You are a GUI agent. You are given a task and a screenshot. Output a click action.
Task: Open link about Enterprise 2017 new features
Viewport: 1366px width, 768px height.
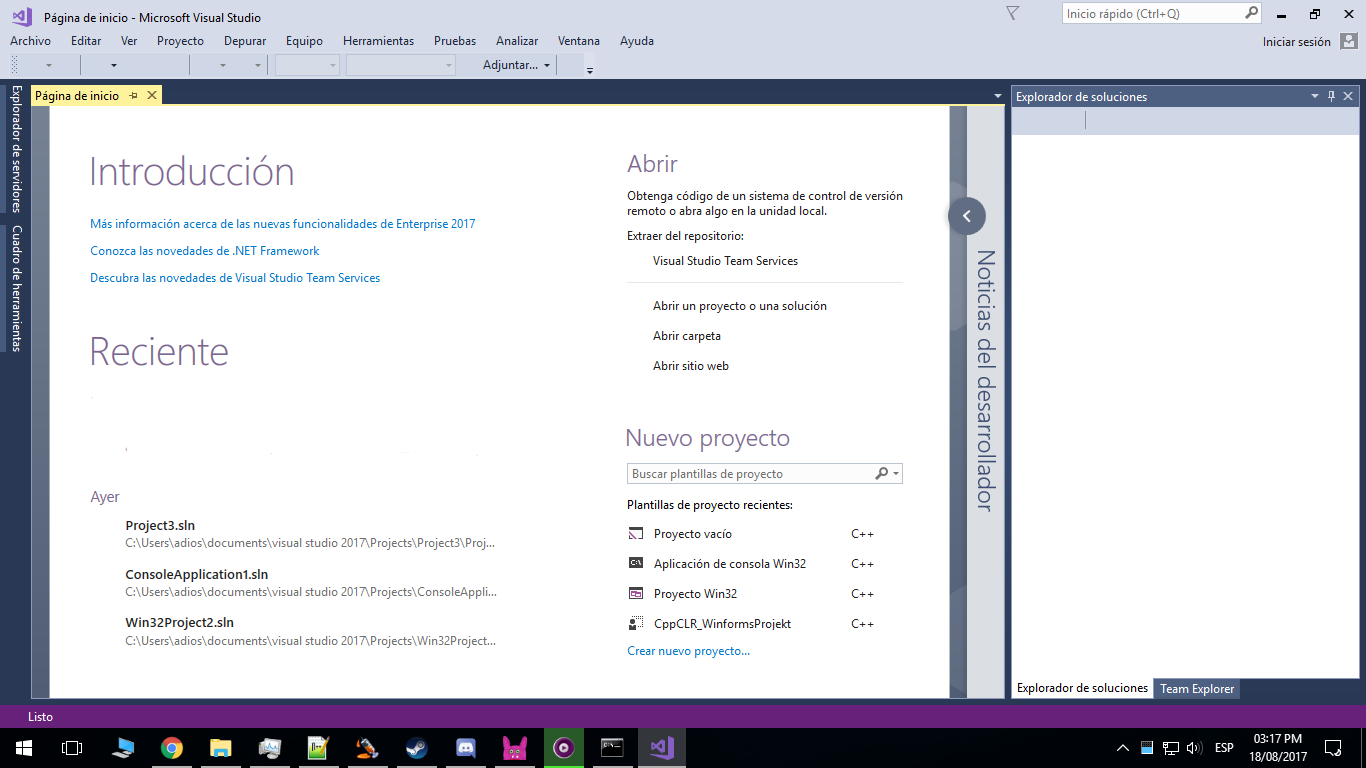pyautogui.click(x=283, y=224)
